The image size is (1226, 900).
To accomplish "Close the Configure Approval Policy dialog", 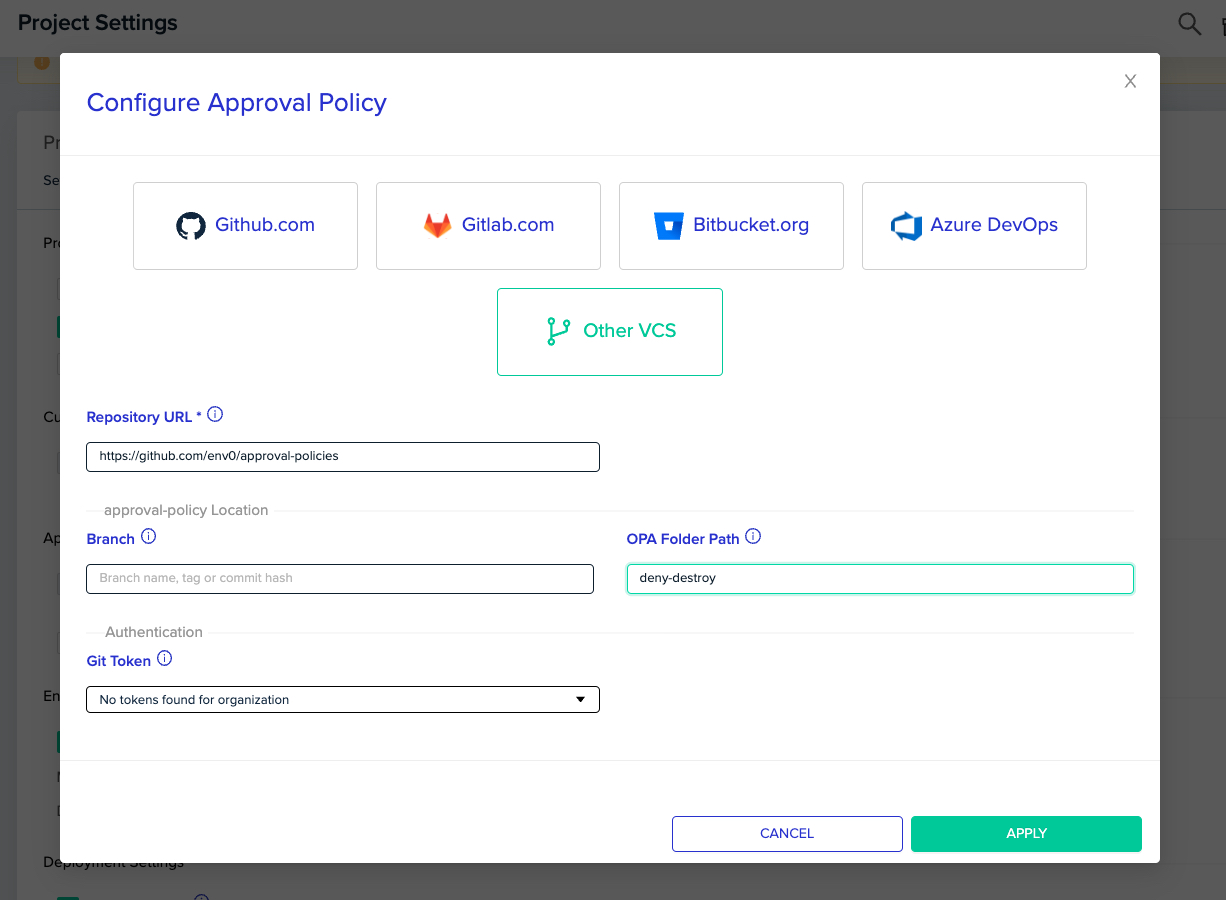I will coord(1130,82).
